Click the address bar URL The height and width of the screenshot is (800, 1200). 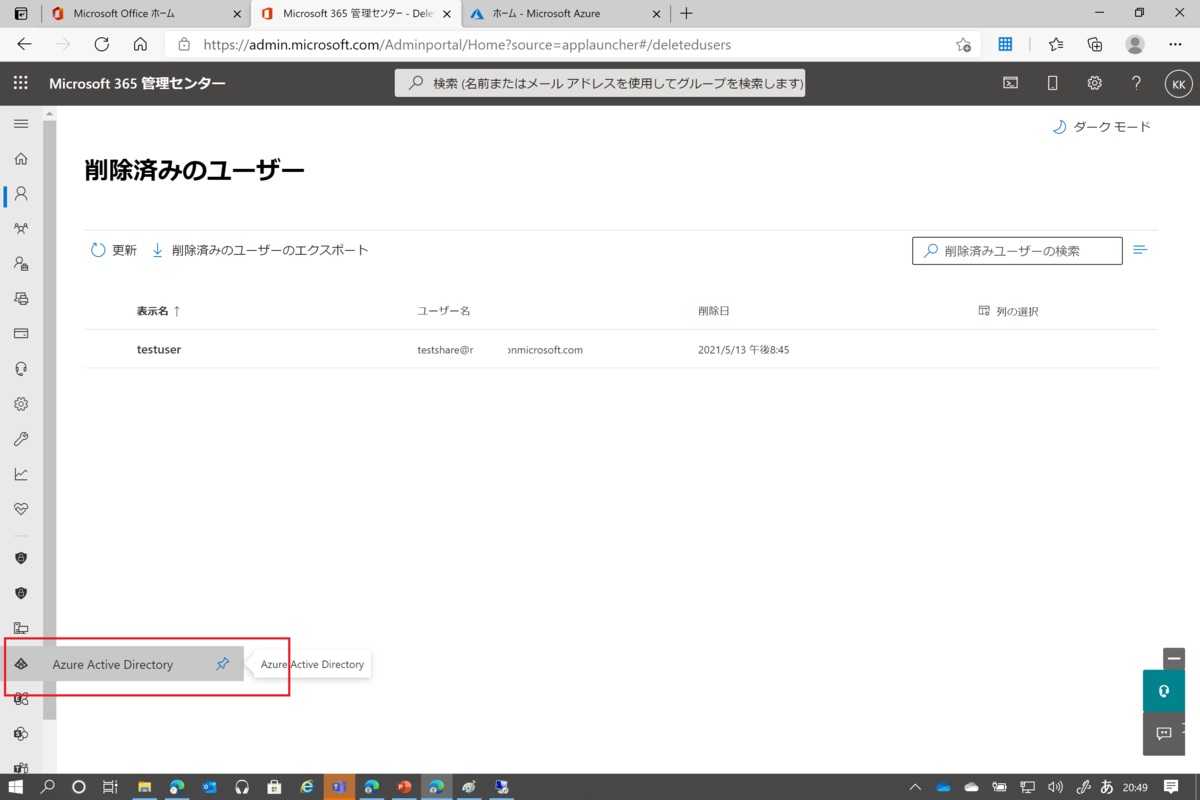[x=467, y=44]
